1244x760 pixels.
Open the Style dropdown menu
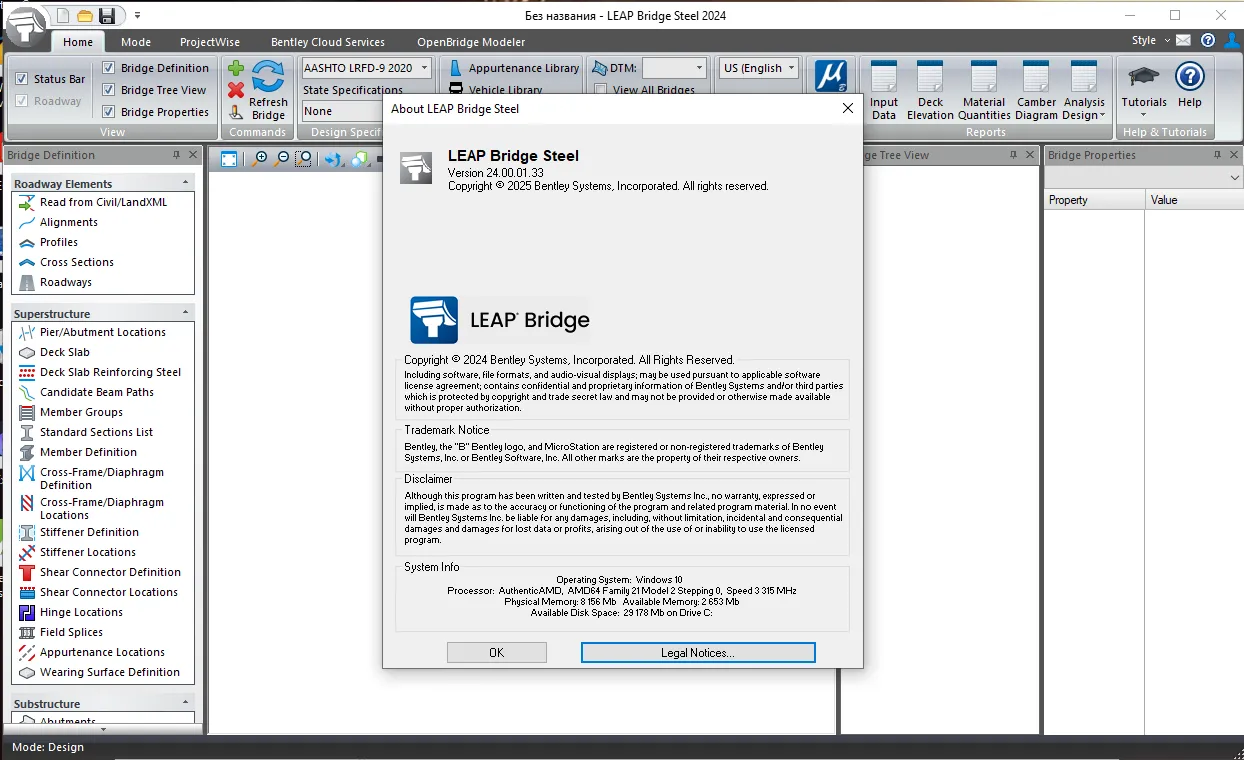(x=1150, y=41)
